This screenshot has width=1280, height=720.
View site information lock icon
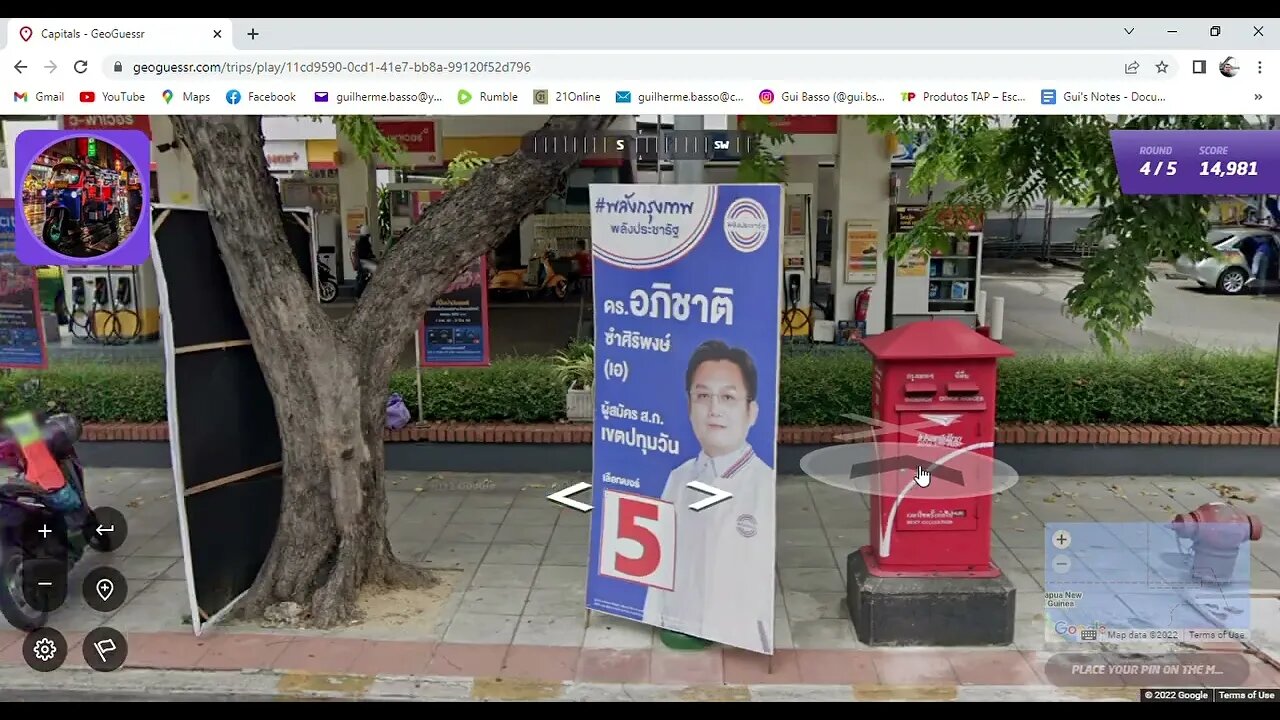coord(118,67)
